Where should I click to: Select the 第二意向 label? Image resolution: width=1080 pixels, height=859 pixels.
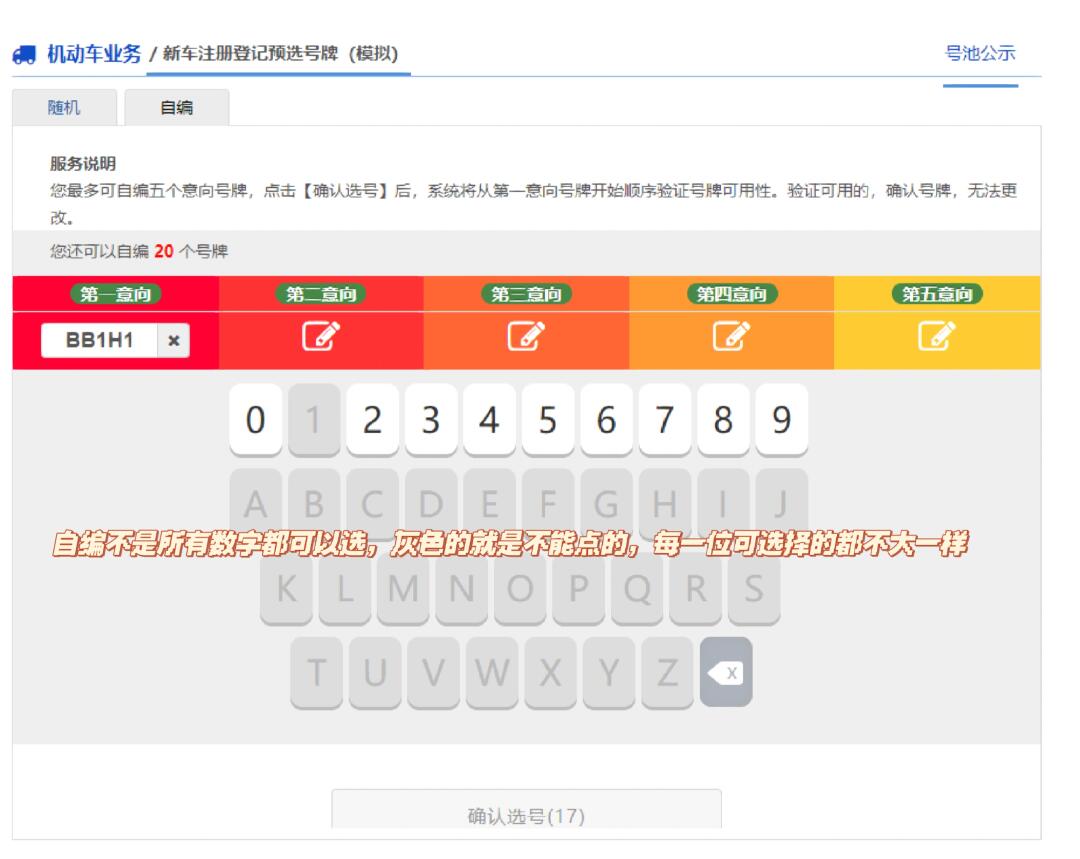tap(321, 294)
